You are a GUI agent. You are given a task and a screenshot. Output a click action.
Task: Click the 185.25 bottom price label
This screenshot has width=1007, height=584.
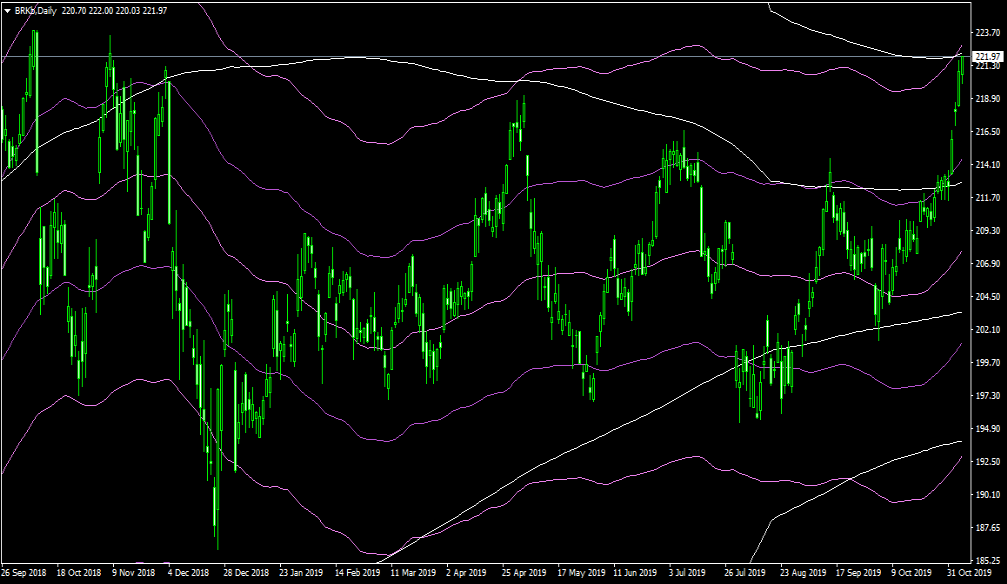988,560
